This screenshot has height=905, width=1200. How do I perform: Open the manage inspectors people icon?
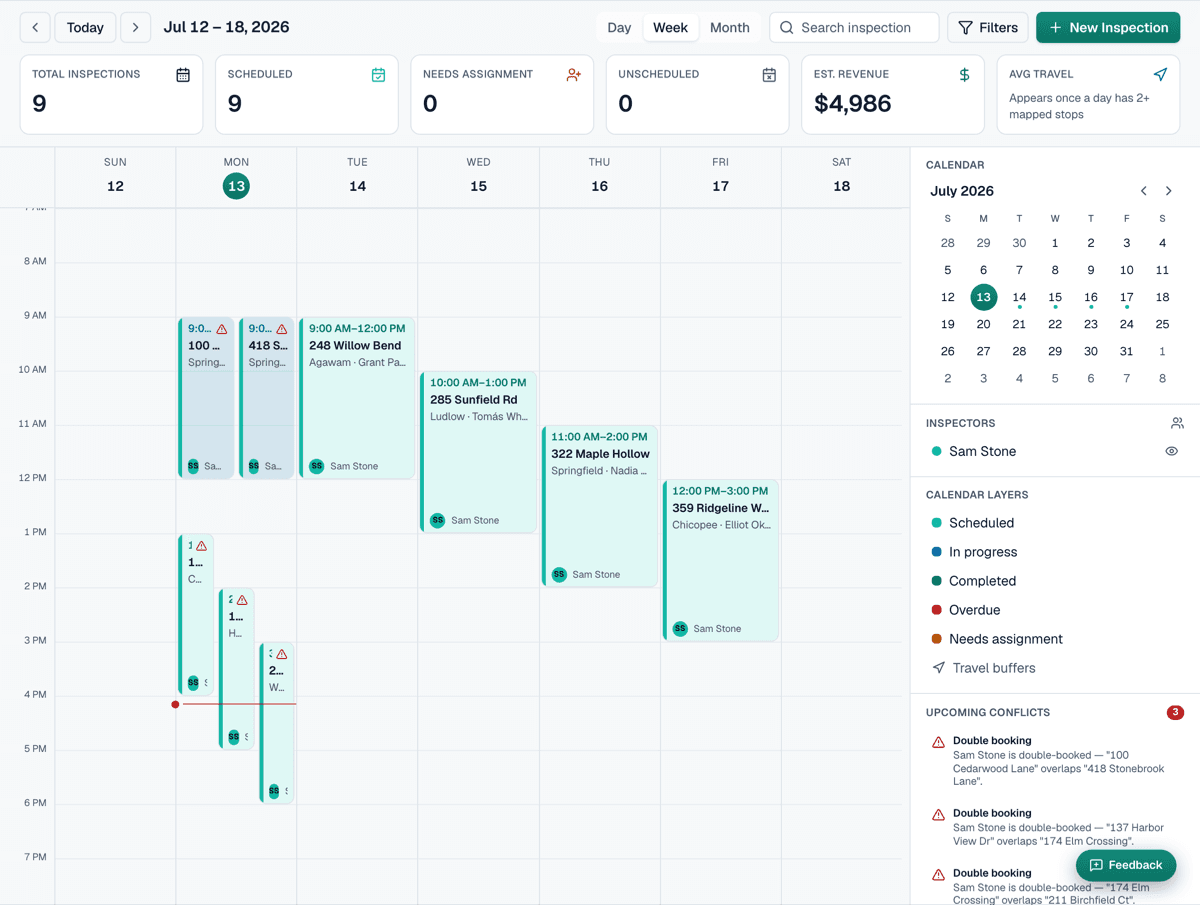tap(1177, 423)
